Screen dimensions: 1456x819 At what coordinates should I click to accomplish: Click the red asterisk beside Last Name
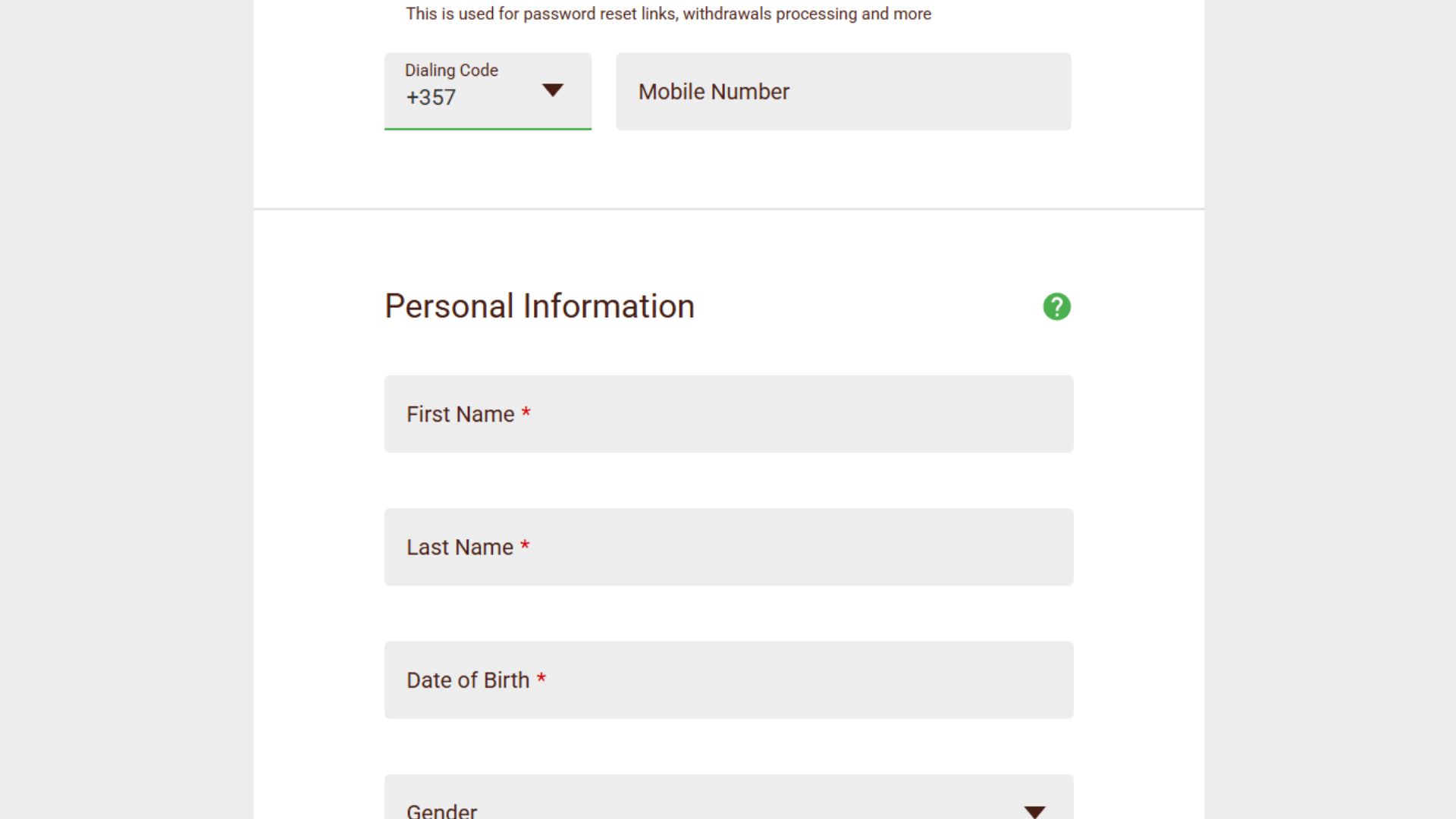(x=525, y=544)
